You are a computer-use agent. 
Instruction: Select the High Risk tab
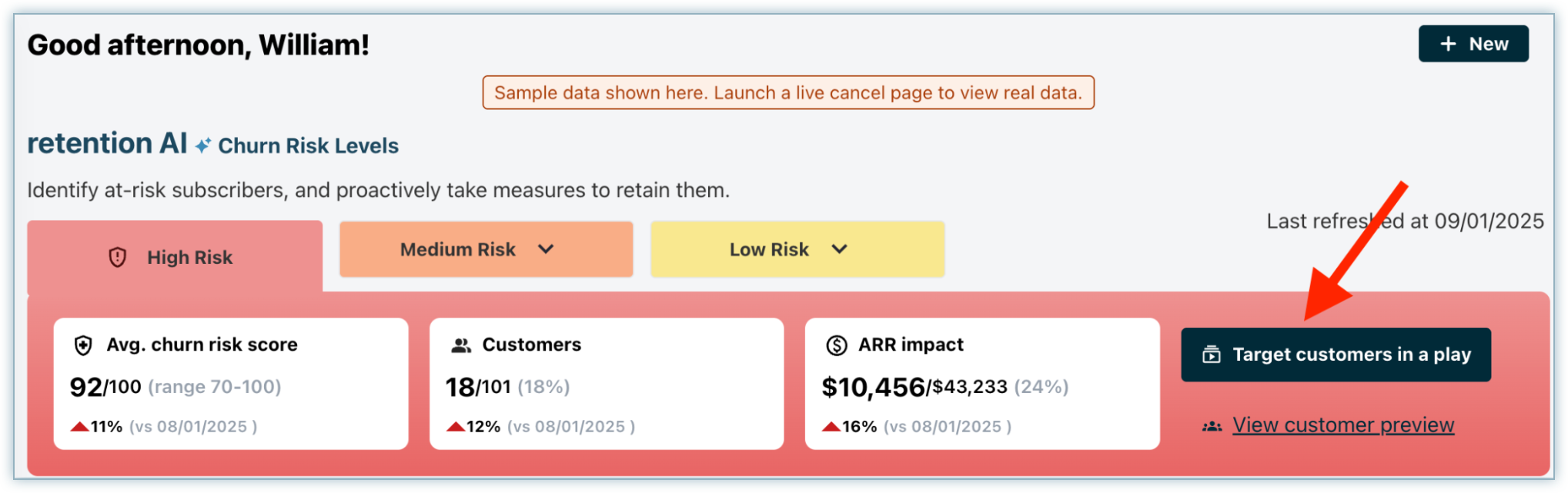(175, 257)
